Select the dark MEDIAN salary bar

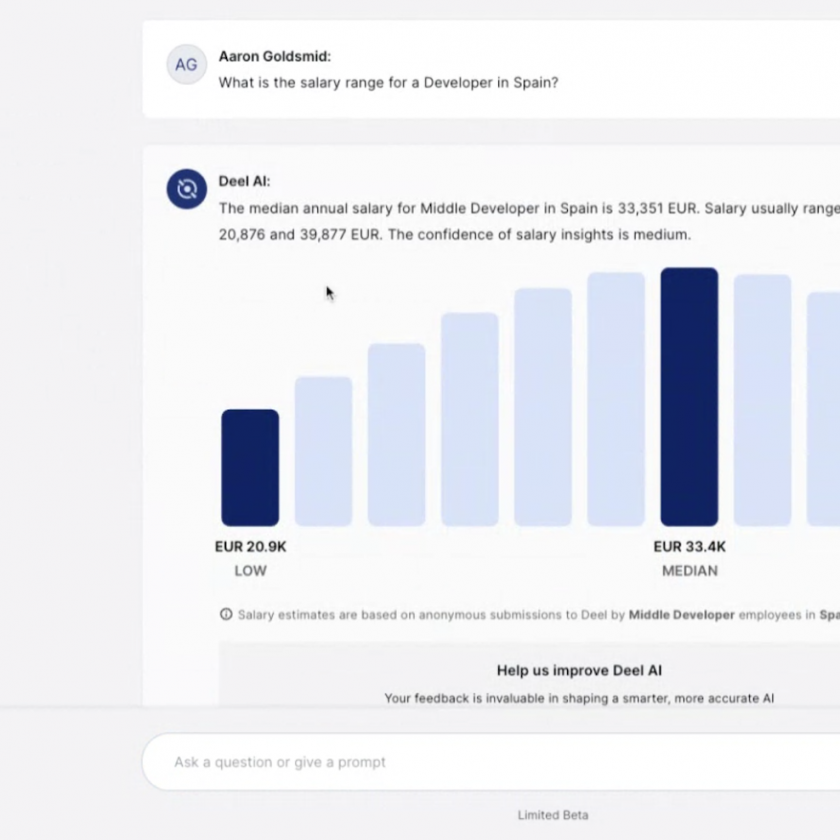point(689,397)
